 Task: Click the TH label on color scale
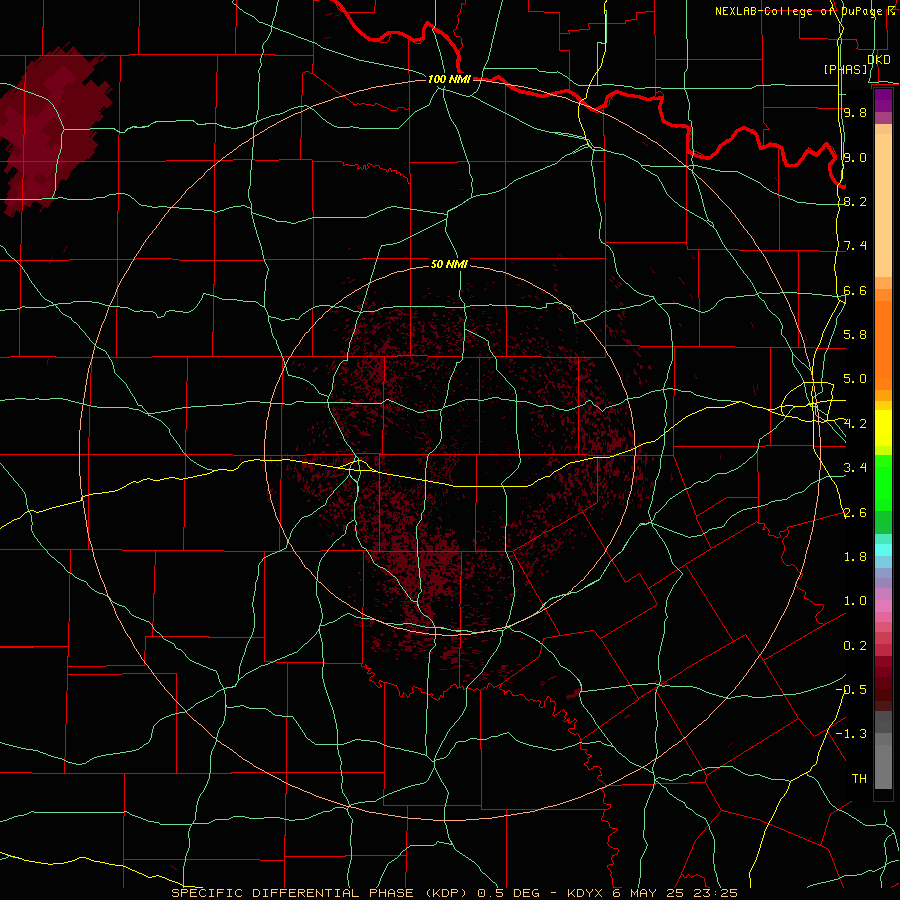(x=859, y=779)
